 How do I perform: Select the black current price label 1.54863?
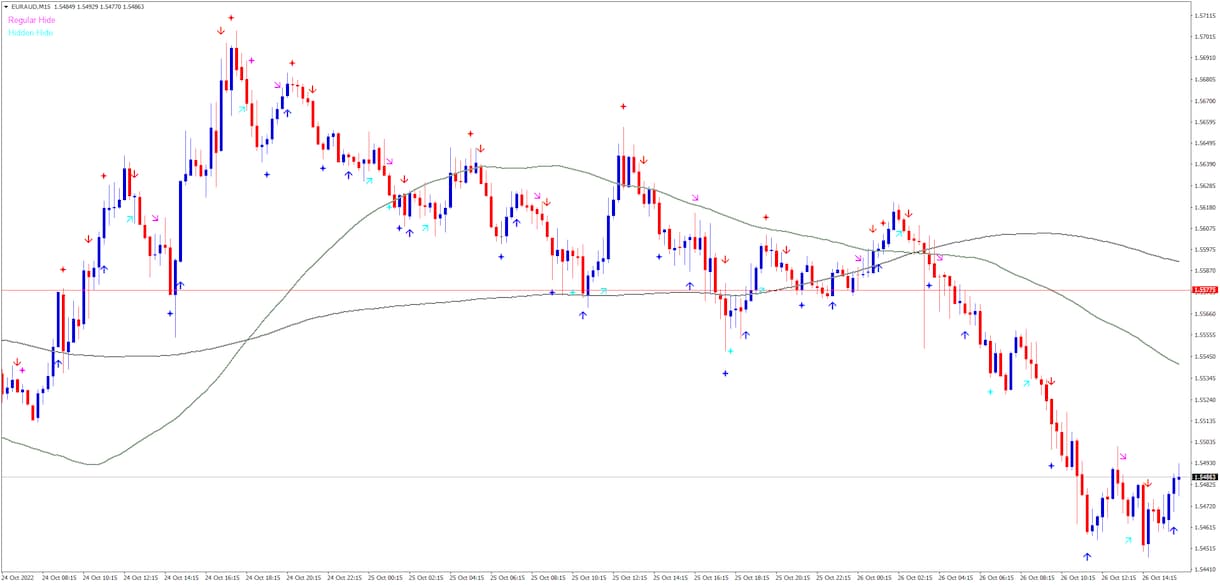click(1204, 477)
